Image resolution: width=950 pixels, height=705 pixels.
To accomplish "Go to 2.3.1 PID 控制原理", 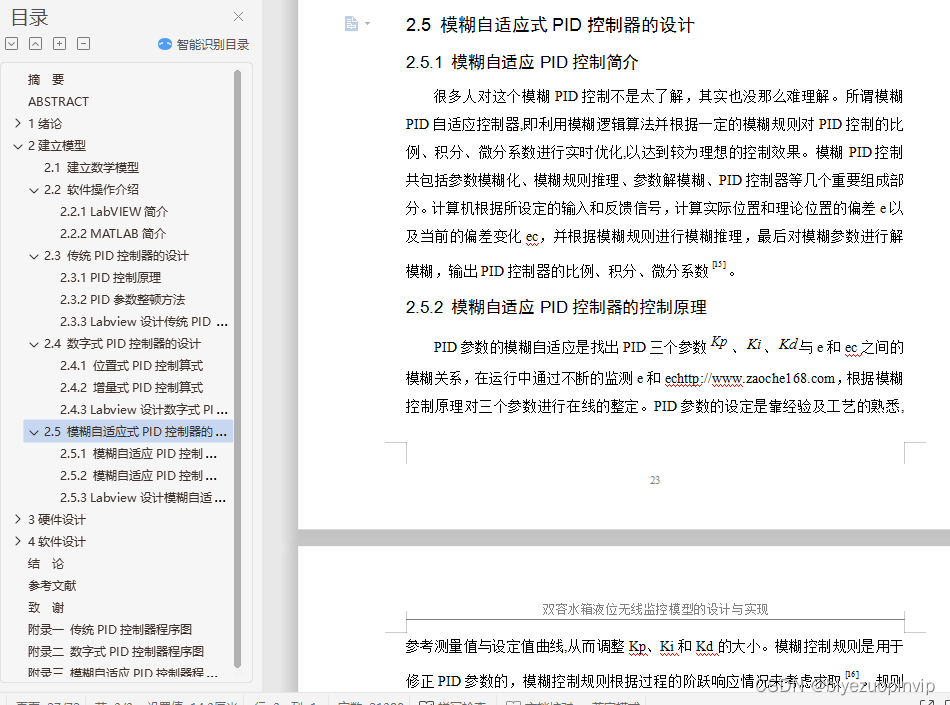I will 110,277.
